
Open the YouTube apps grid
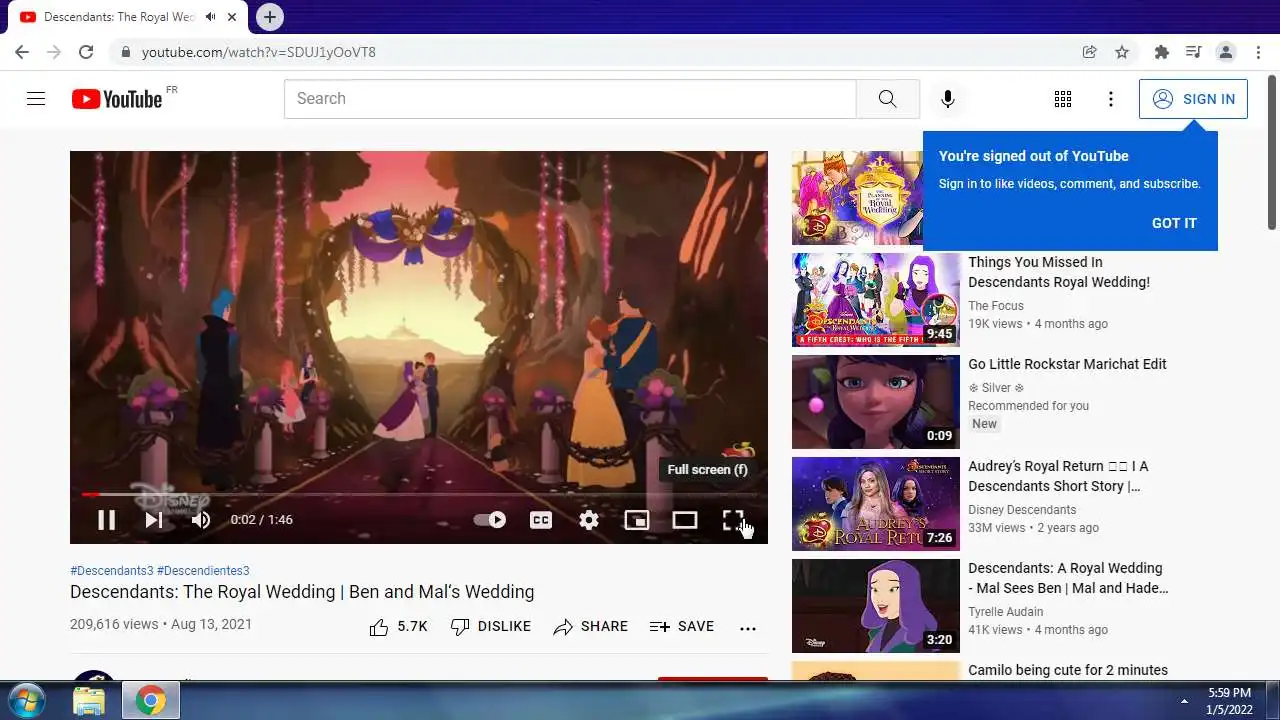coord(1063,99)
